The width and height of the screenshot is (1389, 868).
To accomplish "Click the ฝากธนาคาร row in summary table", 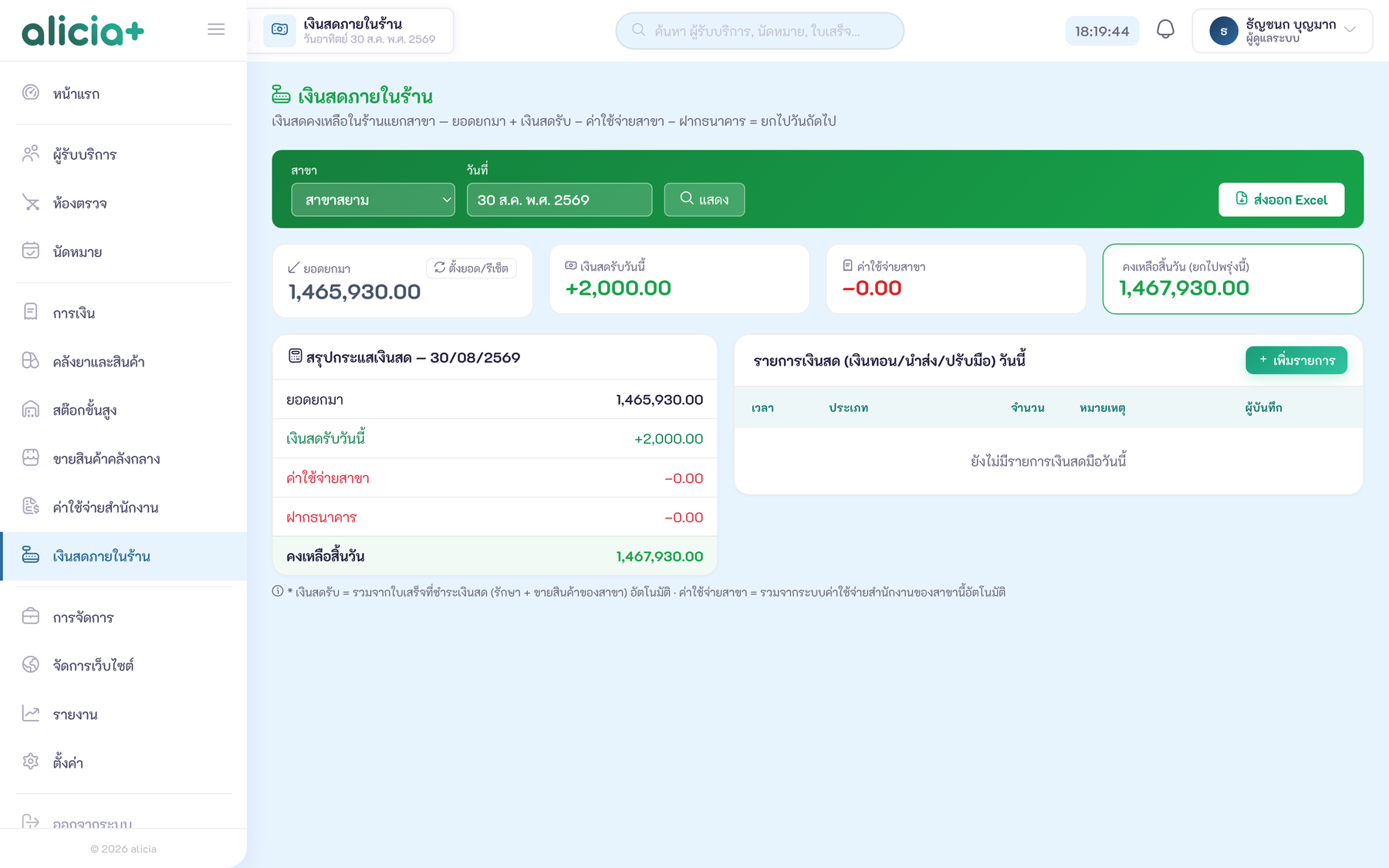I will (x=495, y=517).
